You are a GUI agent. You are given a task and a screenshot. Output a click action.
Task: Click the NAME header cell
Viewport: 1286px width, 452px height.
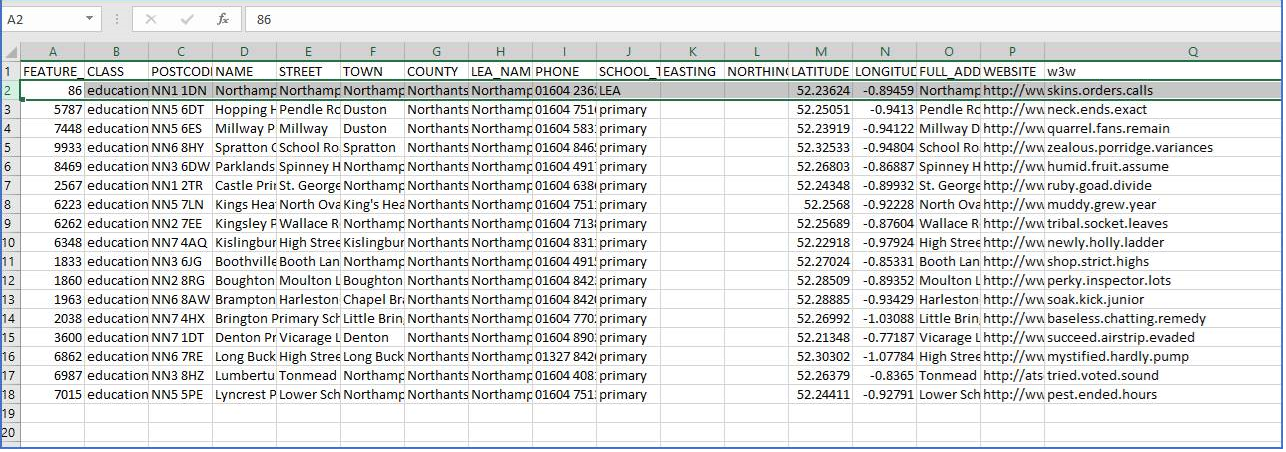pos(245,71)
